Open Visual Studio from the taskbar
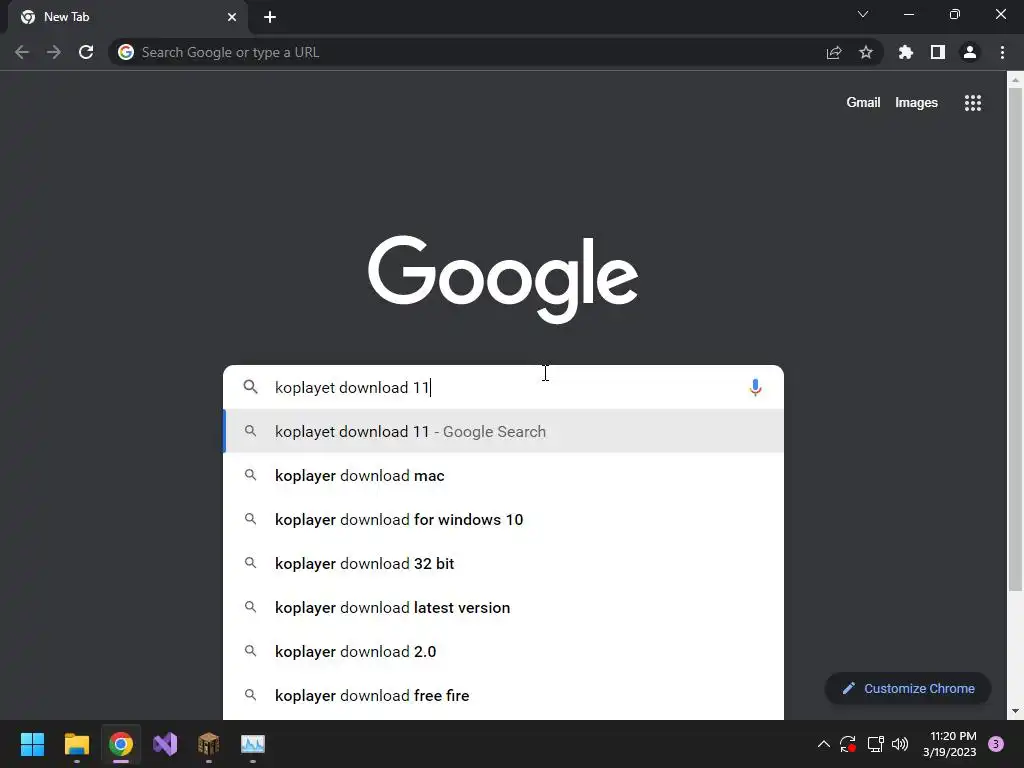Image resolution: width=1024 pixels, height=768 pixels. (165, 744)
